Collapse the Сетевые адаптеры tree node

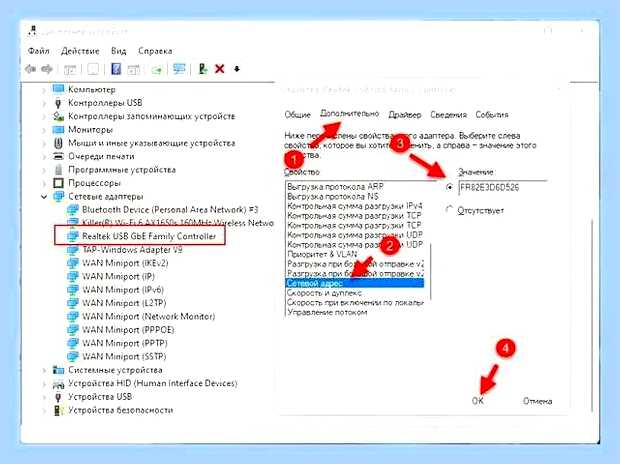coord(44,197)
